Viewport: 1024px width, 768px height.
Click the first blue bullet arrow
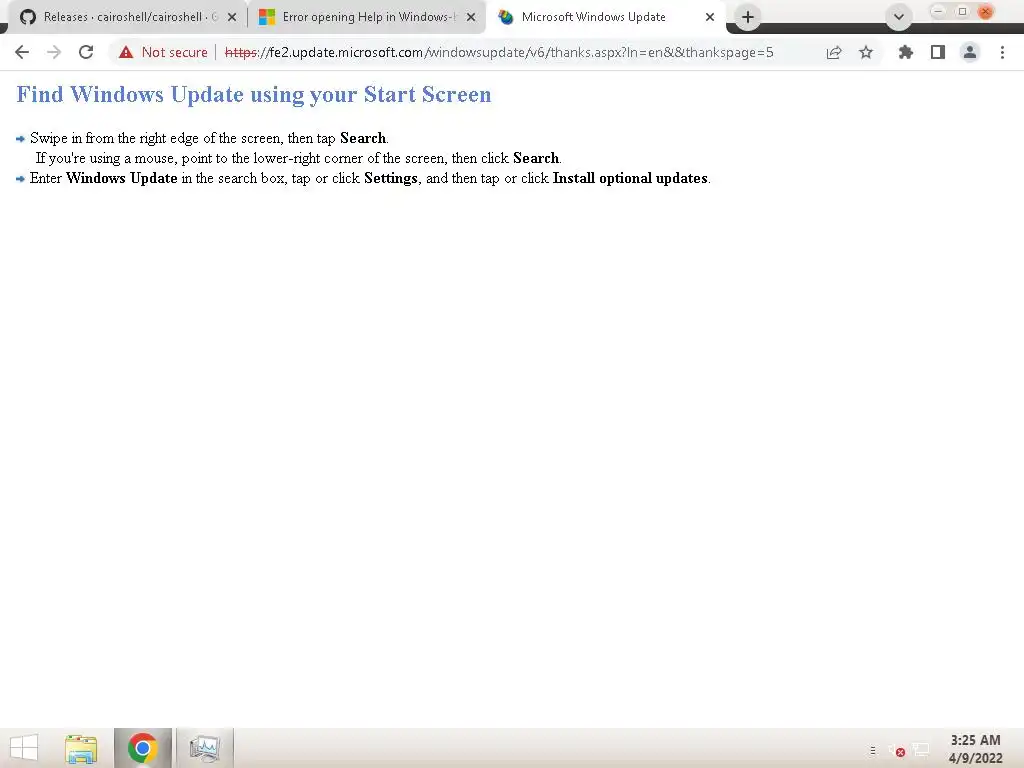click(x=20, y=138)
